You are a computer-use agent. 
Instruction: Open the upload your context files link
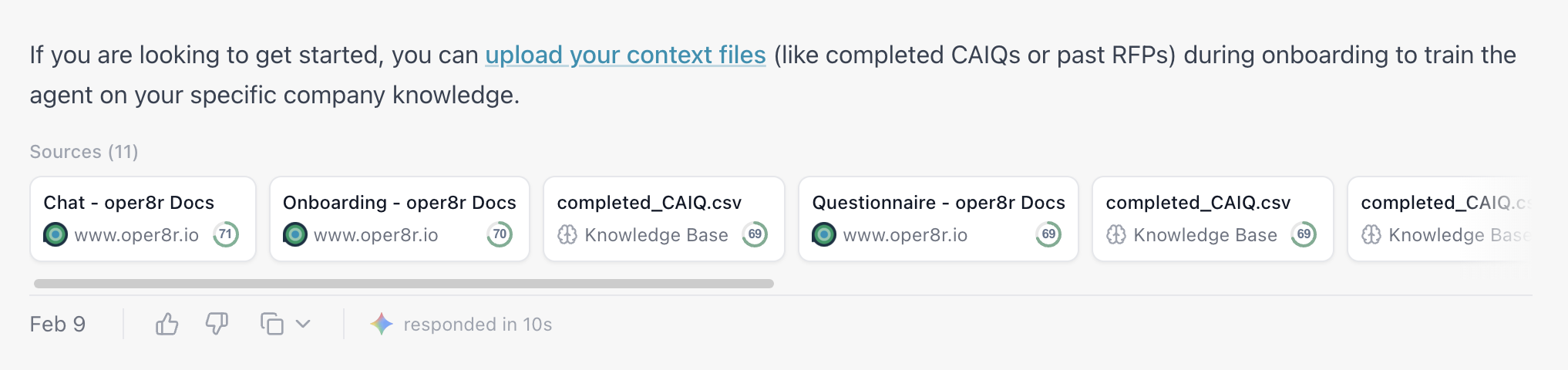(625, 55)
